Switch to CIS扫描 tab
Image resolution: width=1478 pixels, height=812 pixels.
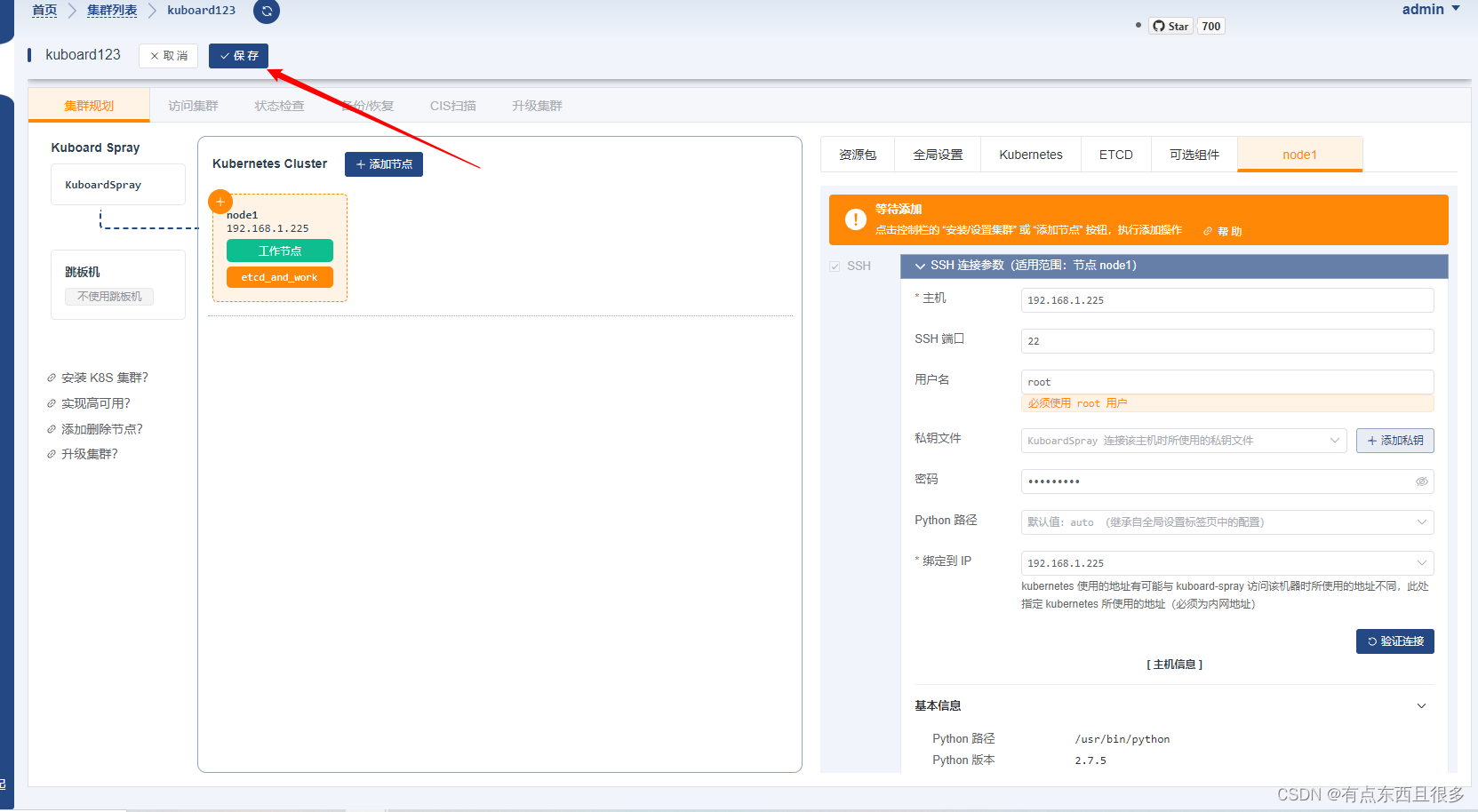click(x=453, y=106)
